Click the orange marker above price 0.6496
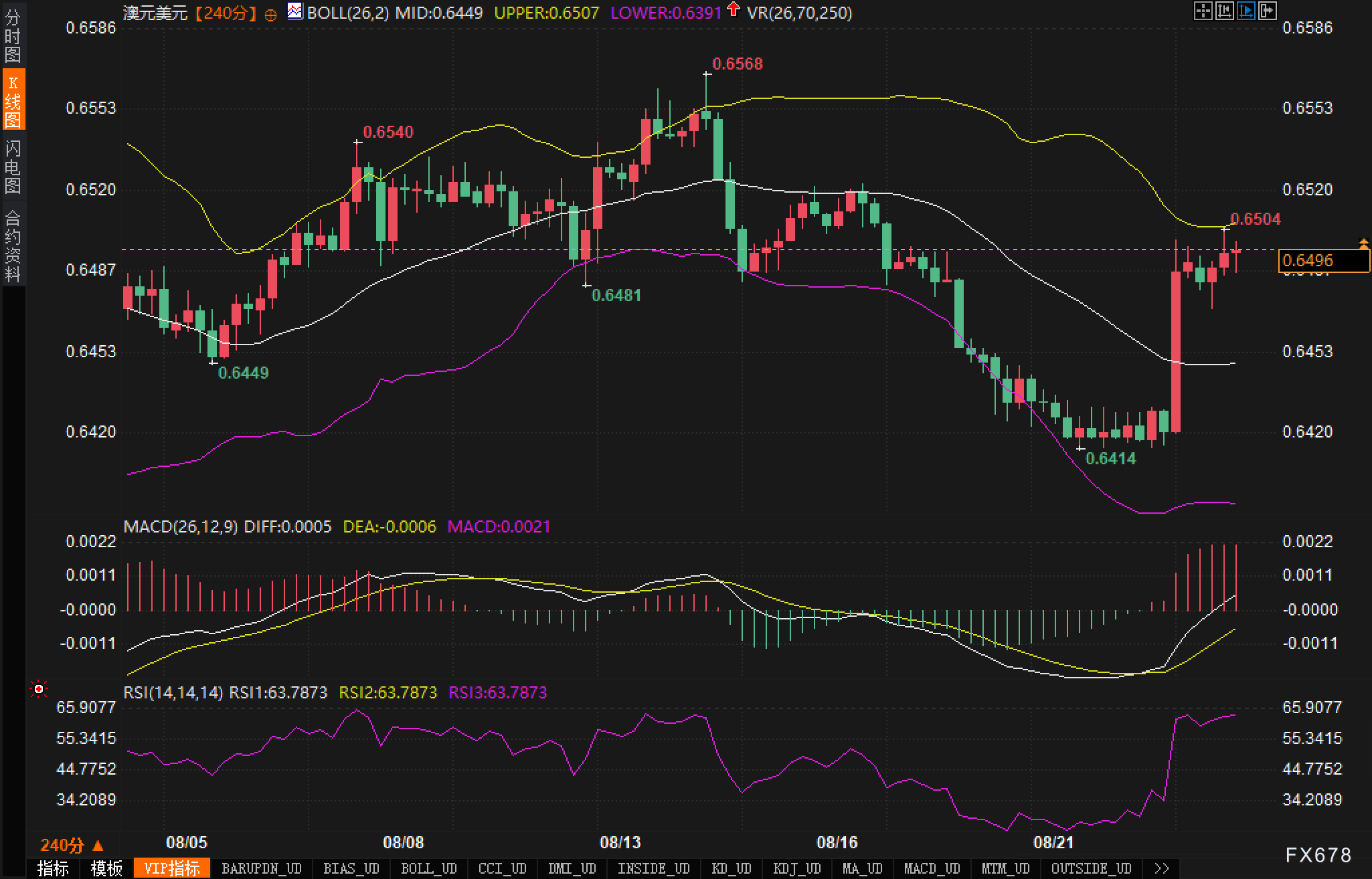 pyautogui.click(x=1363, y=243)
